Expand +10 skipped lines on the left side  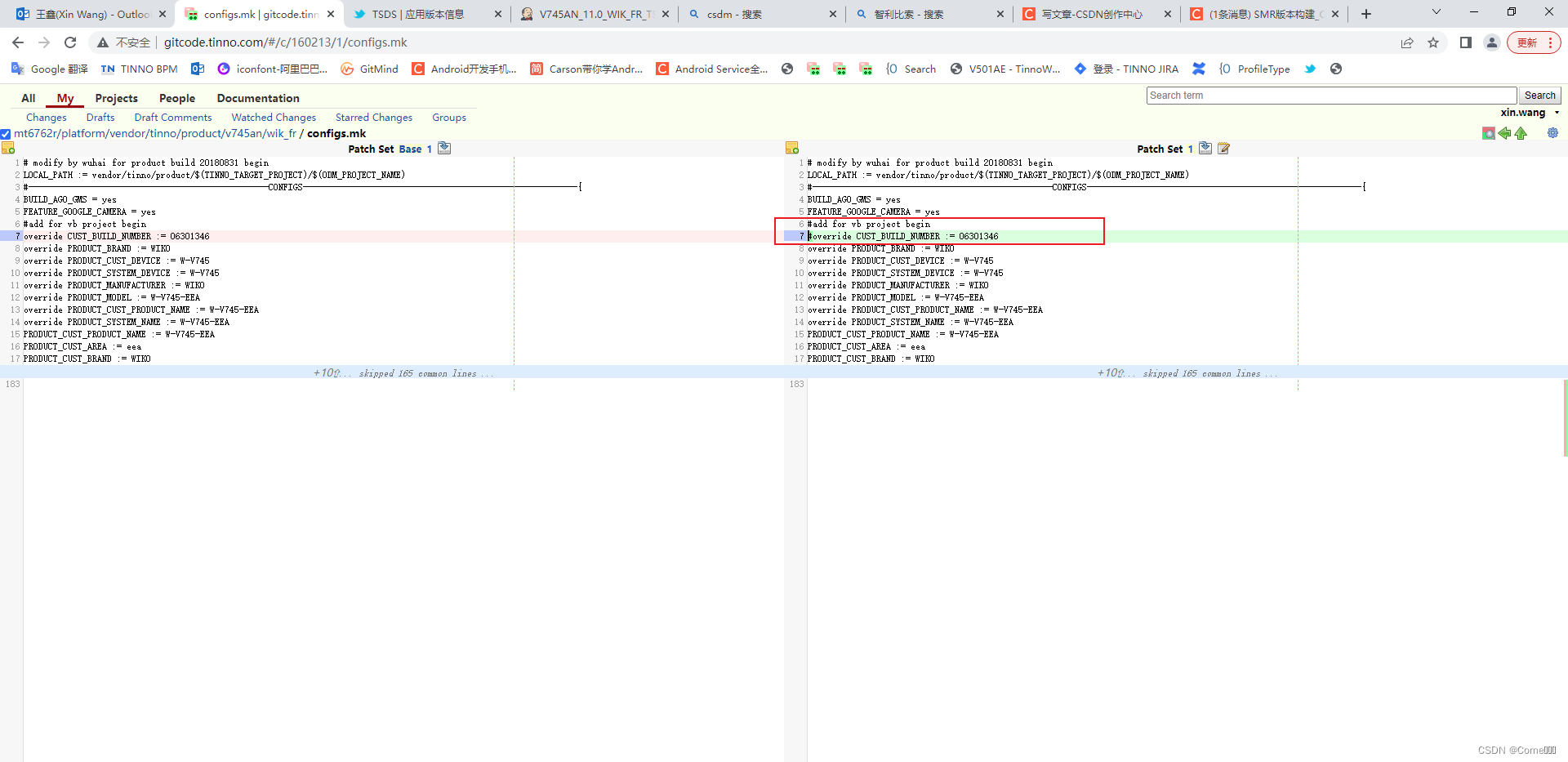point(327,373)
